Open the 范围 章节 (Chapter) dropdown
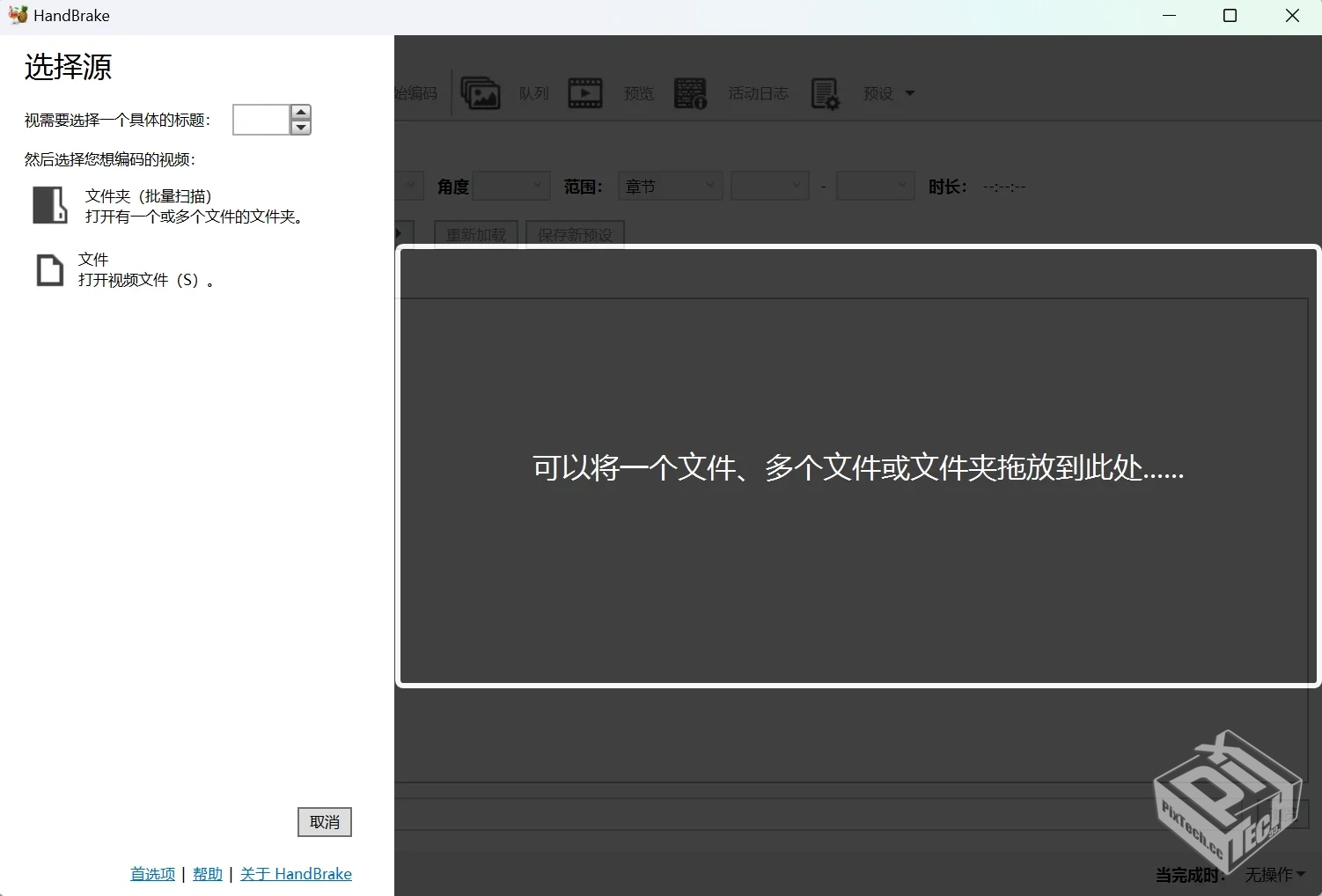1322x896 pixels. click(669, 186)
